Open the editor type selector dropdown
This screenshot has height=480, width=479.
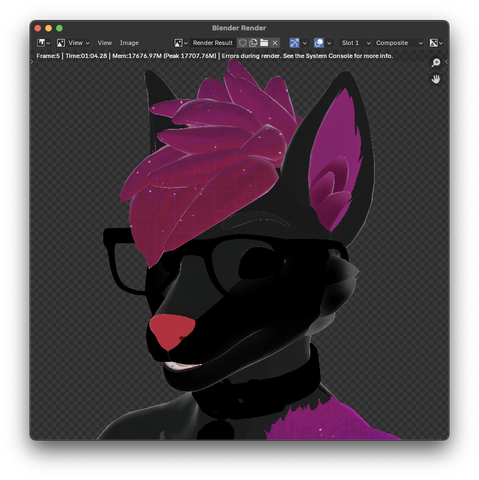(x=43, y=43)
